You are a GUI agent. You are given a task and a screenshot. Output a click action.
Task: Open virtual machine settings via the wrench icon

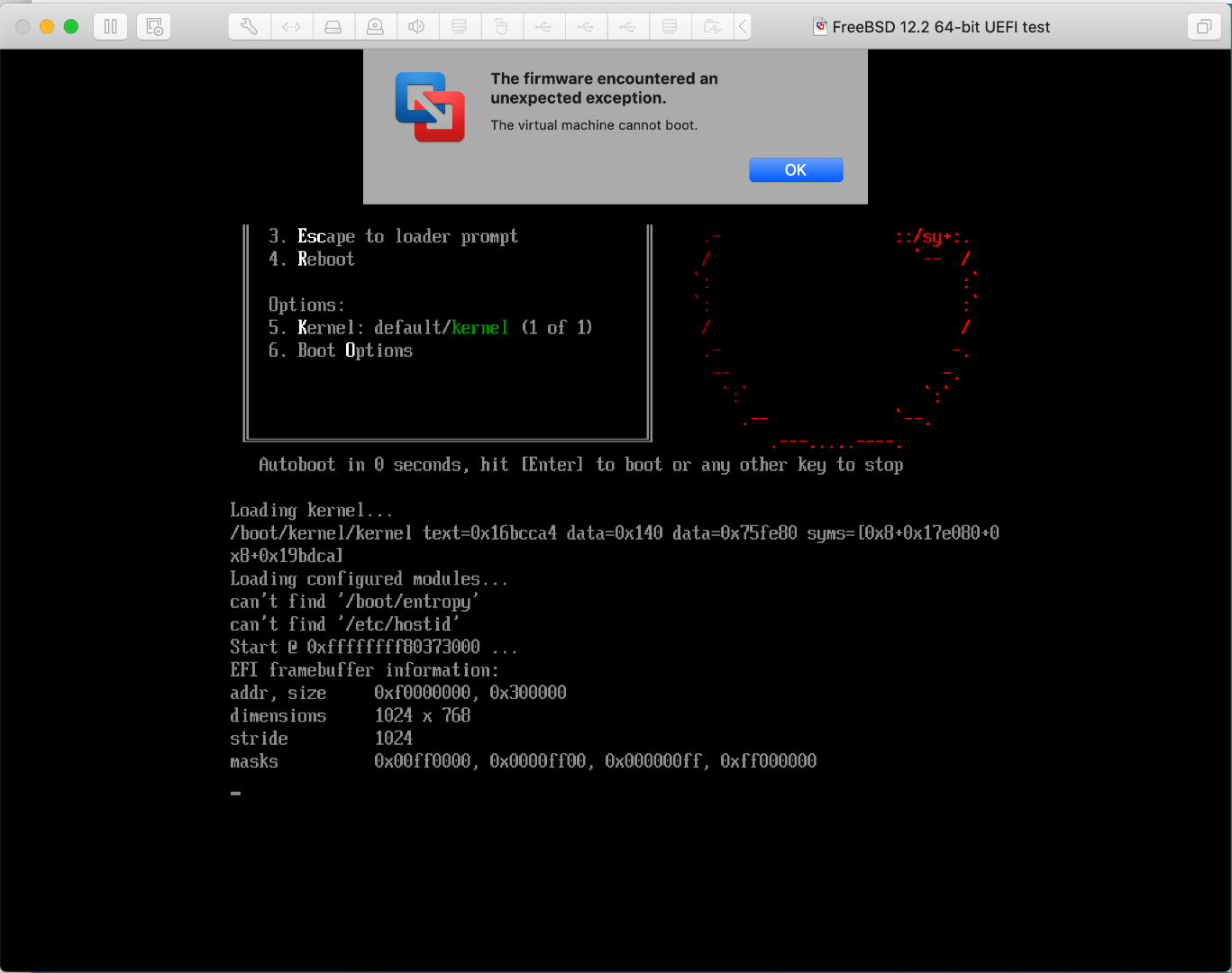pos(249,26)
